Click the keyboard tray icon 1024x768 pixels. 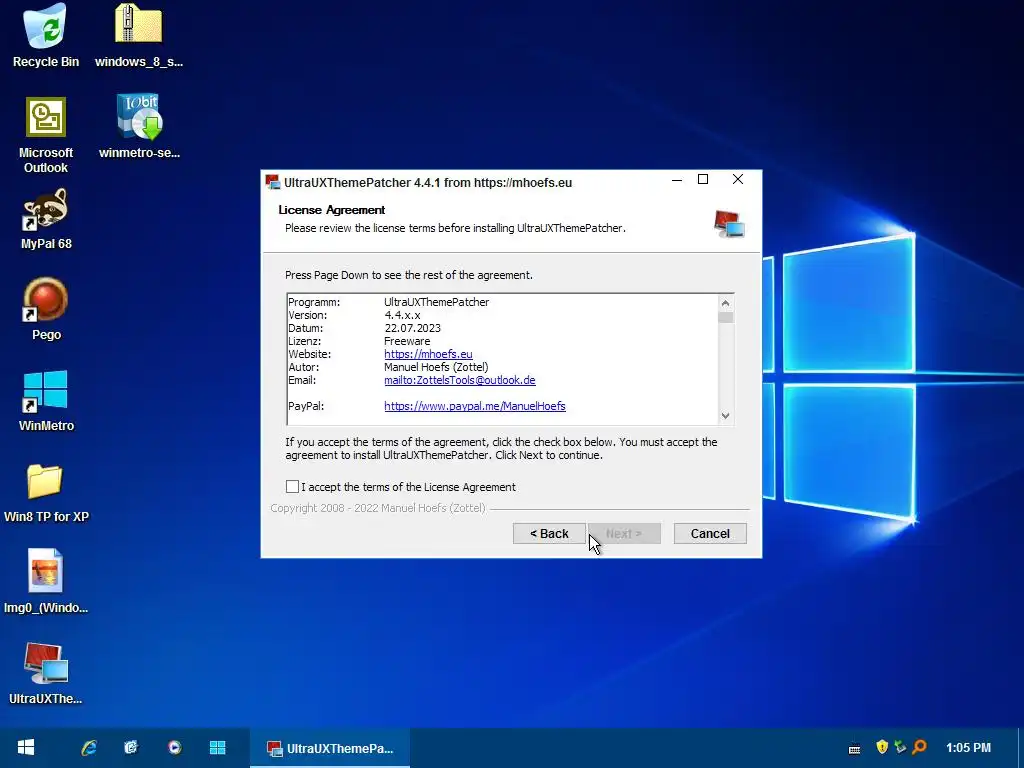point(854,748)
